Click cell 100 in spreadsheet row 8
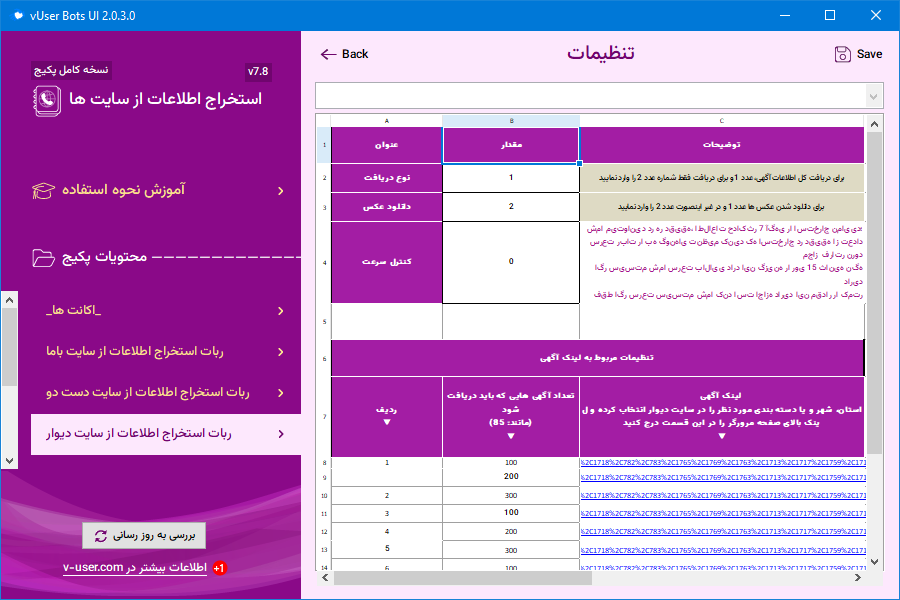 [511, 463]
